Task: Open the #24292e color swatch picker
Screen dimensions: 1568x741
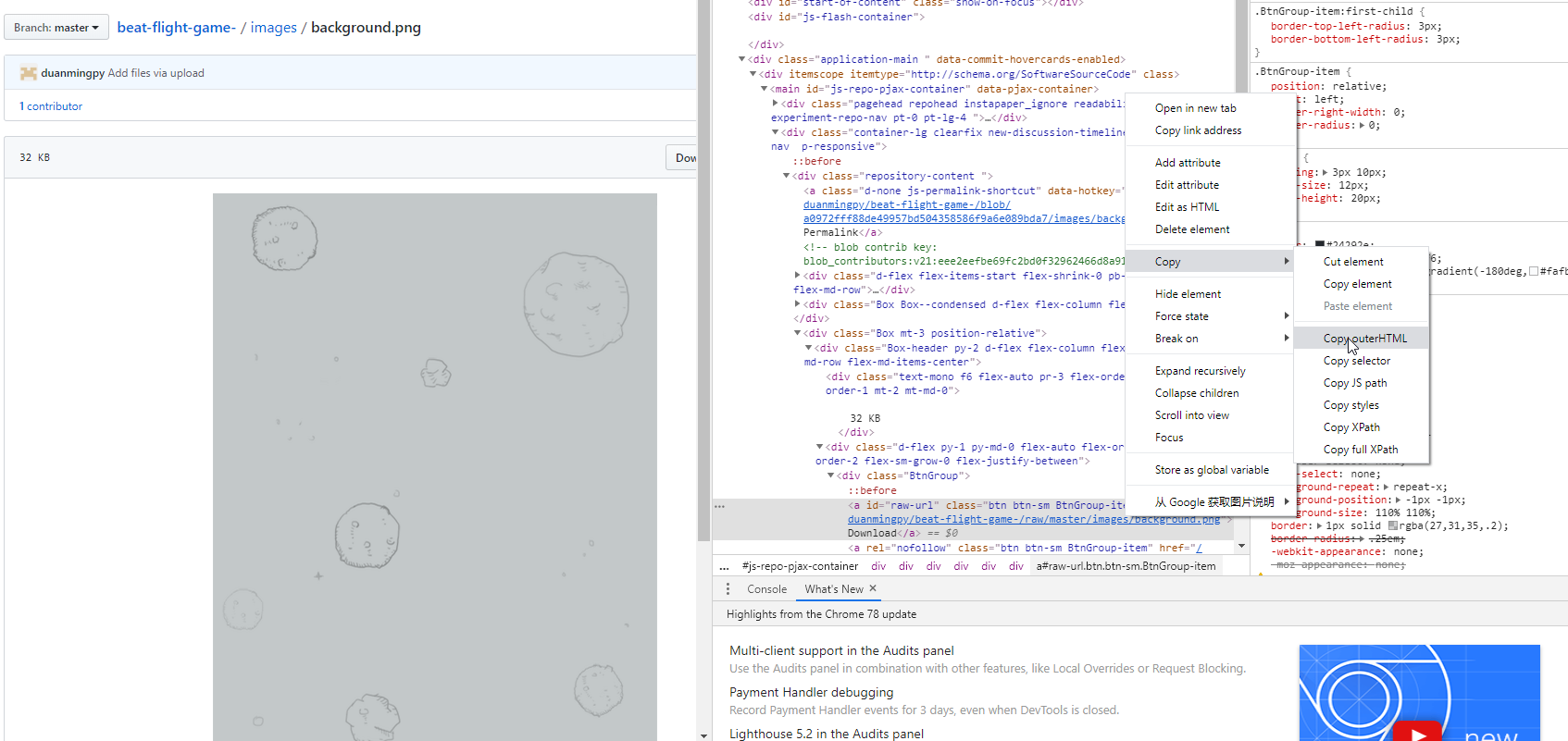Action: [x=1320, y=245]
